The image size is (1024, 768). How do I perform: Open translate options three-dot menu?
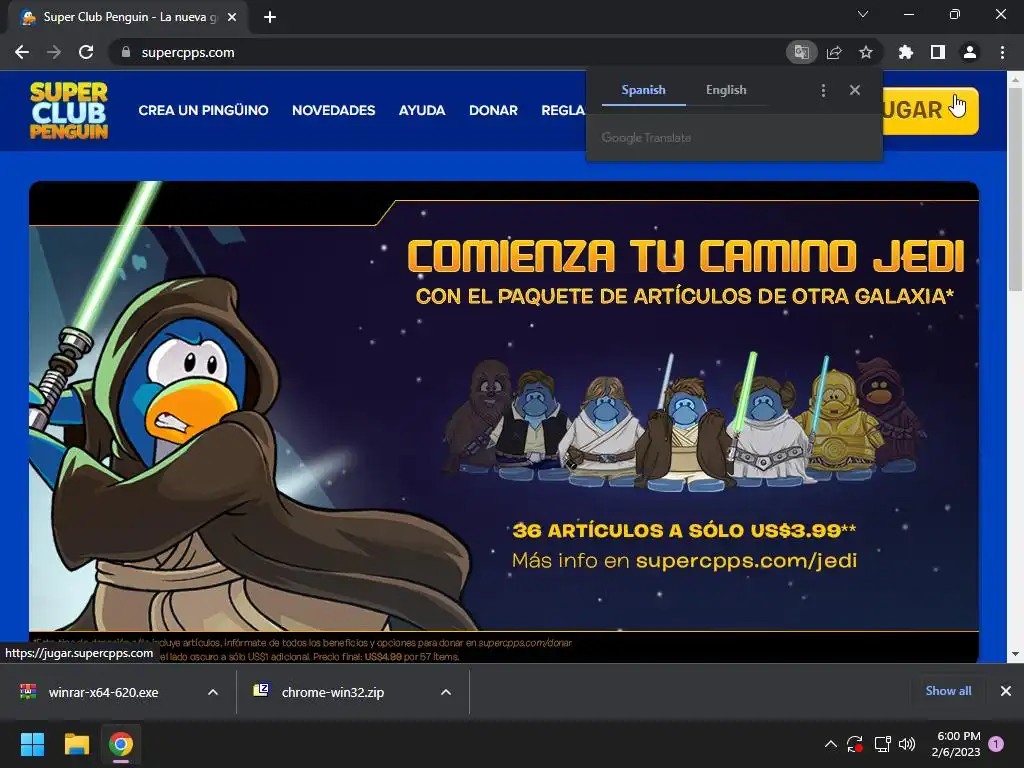click(x=824, y=90)
